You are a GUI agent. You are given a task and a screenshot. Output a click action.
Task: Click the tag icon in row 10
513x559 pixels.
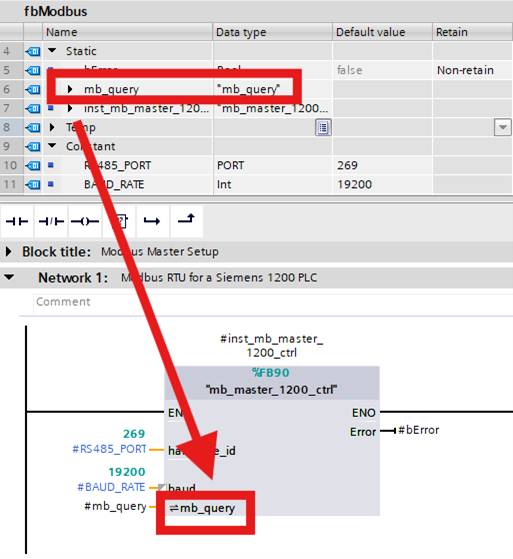(33, 165)
